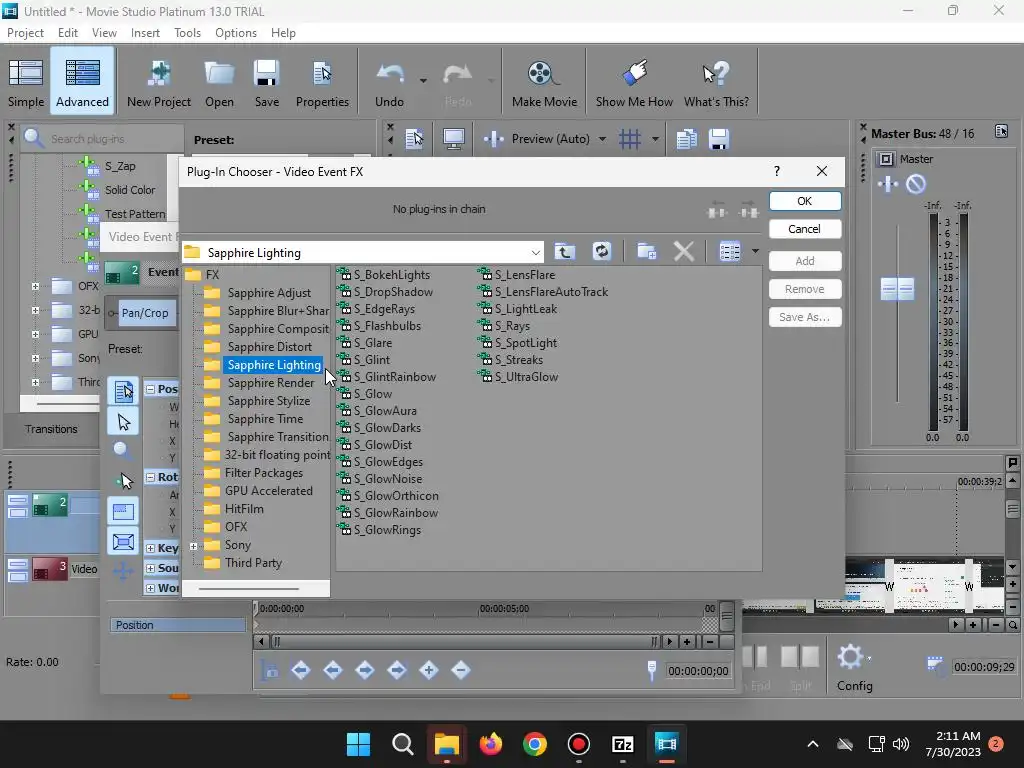Switch to the Transitions tab
Image resolution: width=1024 pixels, height=768 pixels.
[51, 429]
